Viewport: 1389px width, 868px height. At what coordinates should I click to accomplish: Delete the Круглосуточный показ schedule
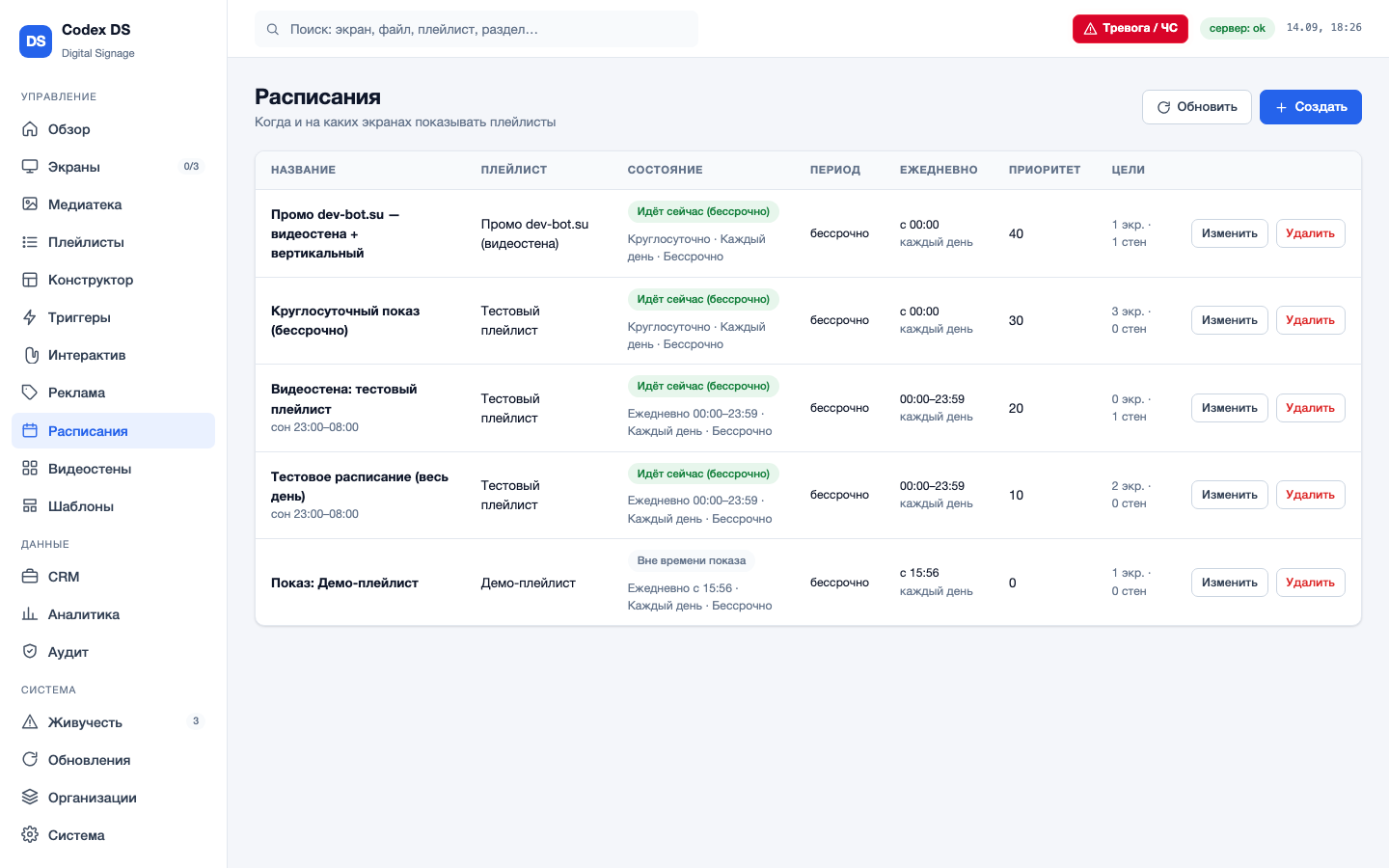click(x=1311, y=320)
